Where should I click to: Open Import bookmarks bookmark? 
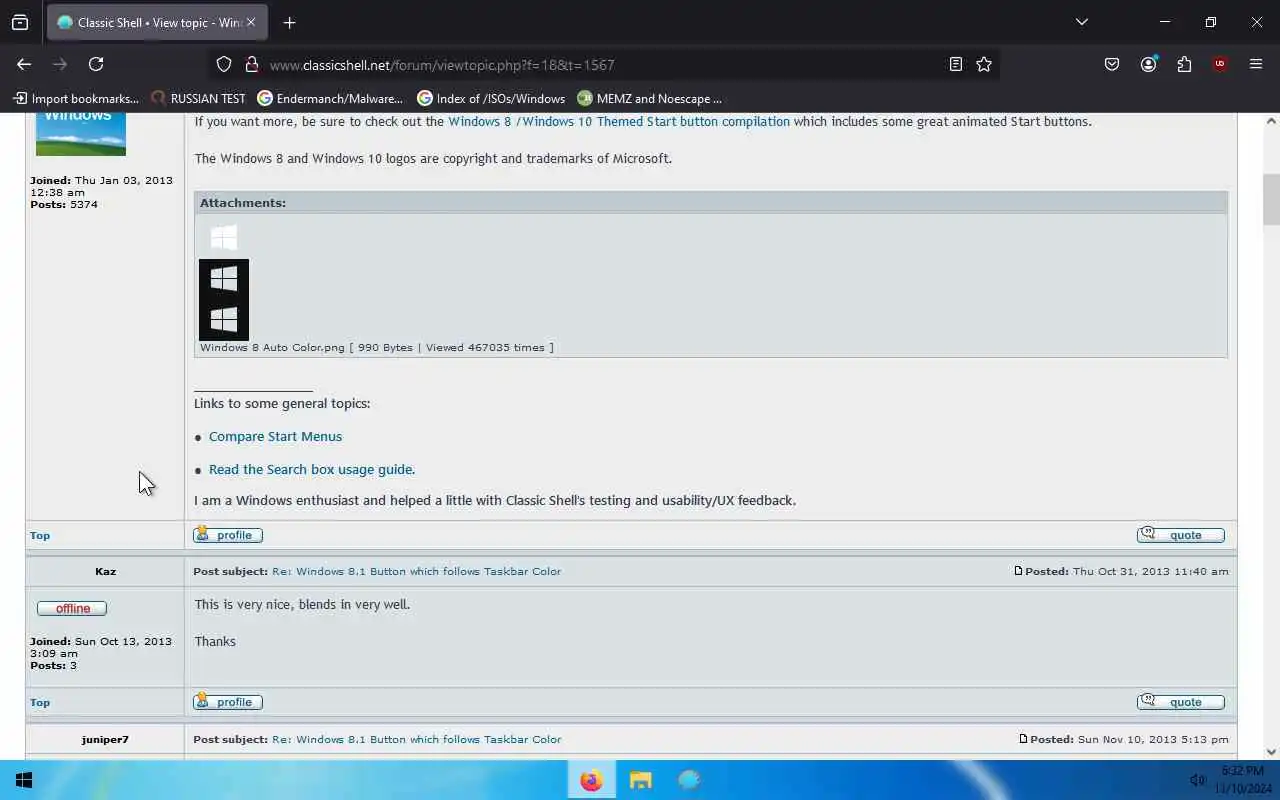tap(76, 98)
